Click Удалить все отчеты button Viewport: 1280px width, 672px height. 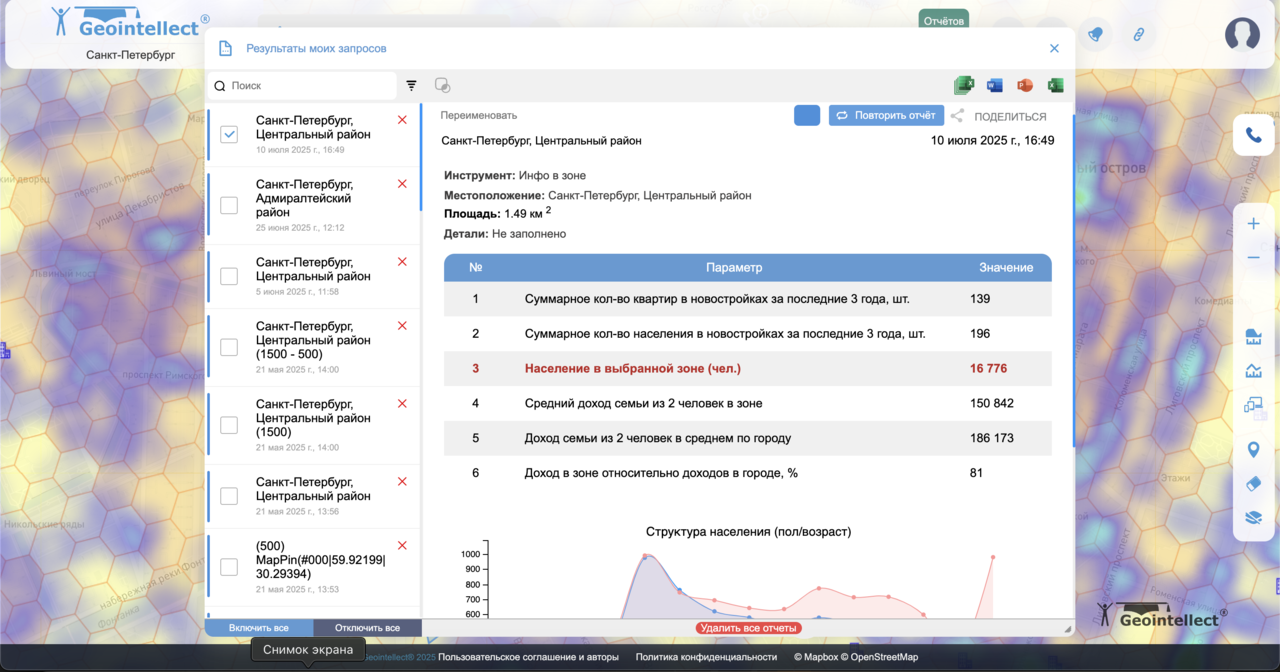click(748, 628)
